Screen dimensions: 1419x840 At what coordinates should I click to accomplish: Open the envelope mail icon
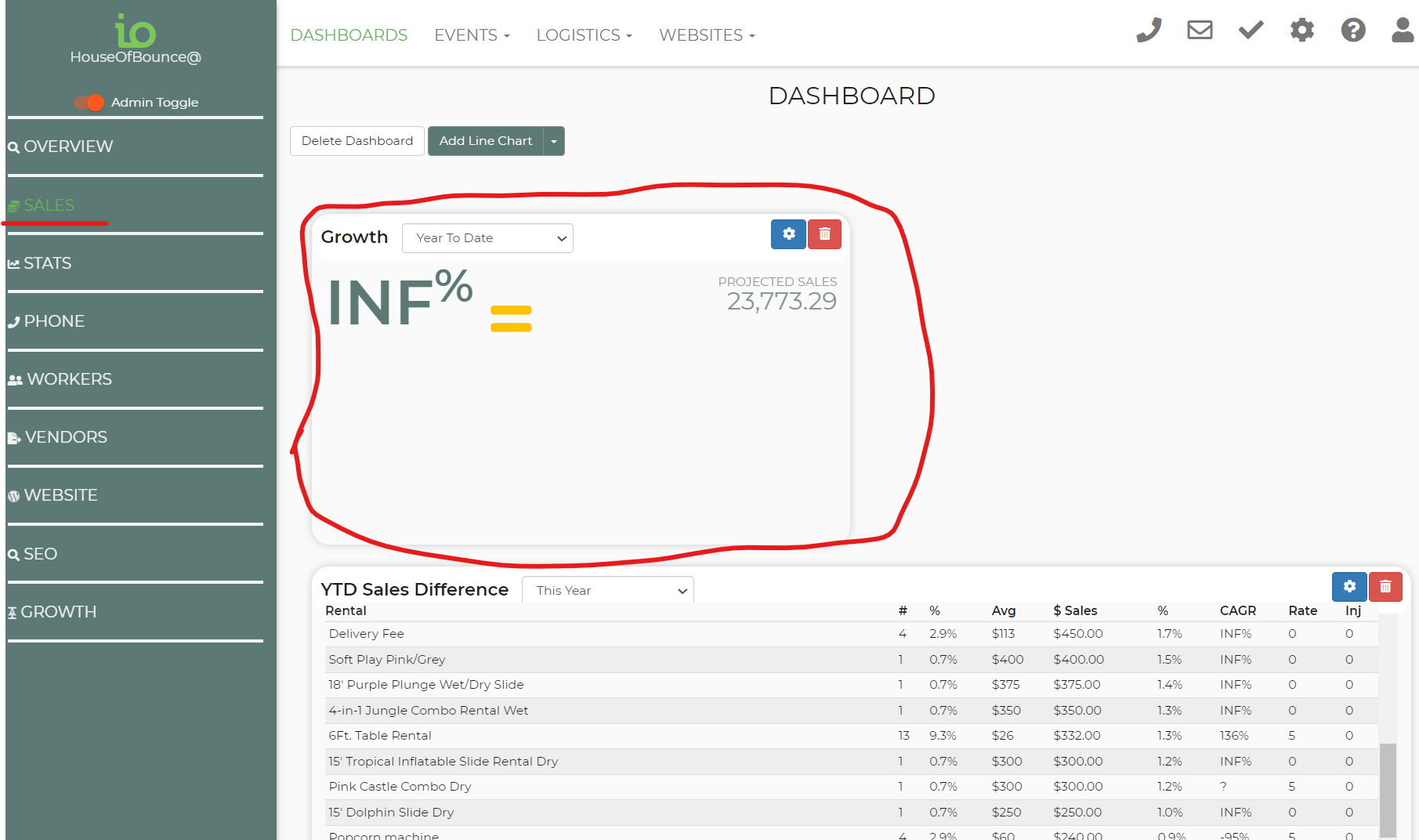coord(1200,31)
